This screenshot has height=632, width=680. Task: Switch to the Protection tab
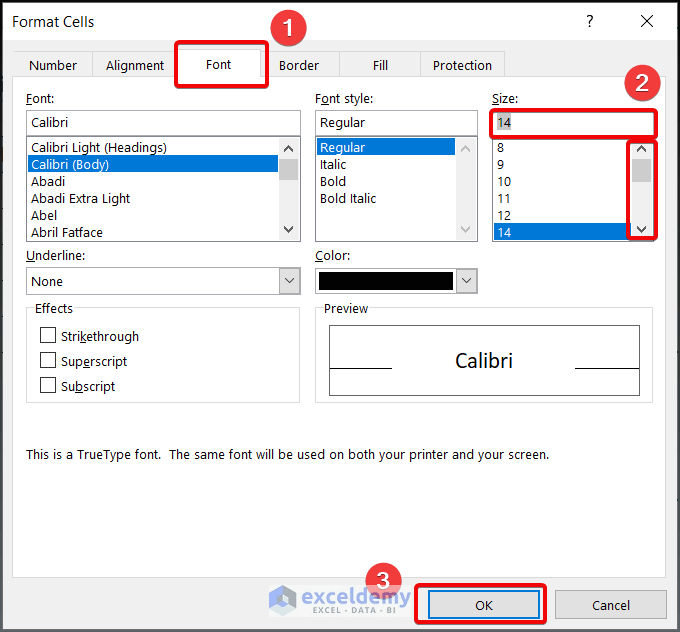[x=462, y=65]
